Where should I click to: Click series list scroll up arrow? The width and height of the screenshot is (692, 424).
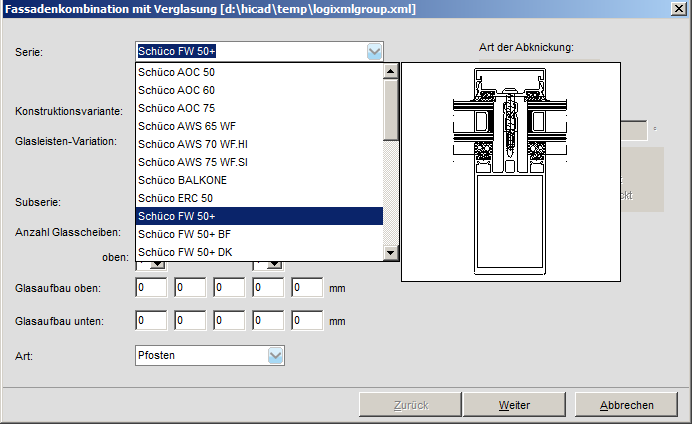tap(391, 71)
